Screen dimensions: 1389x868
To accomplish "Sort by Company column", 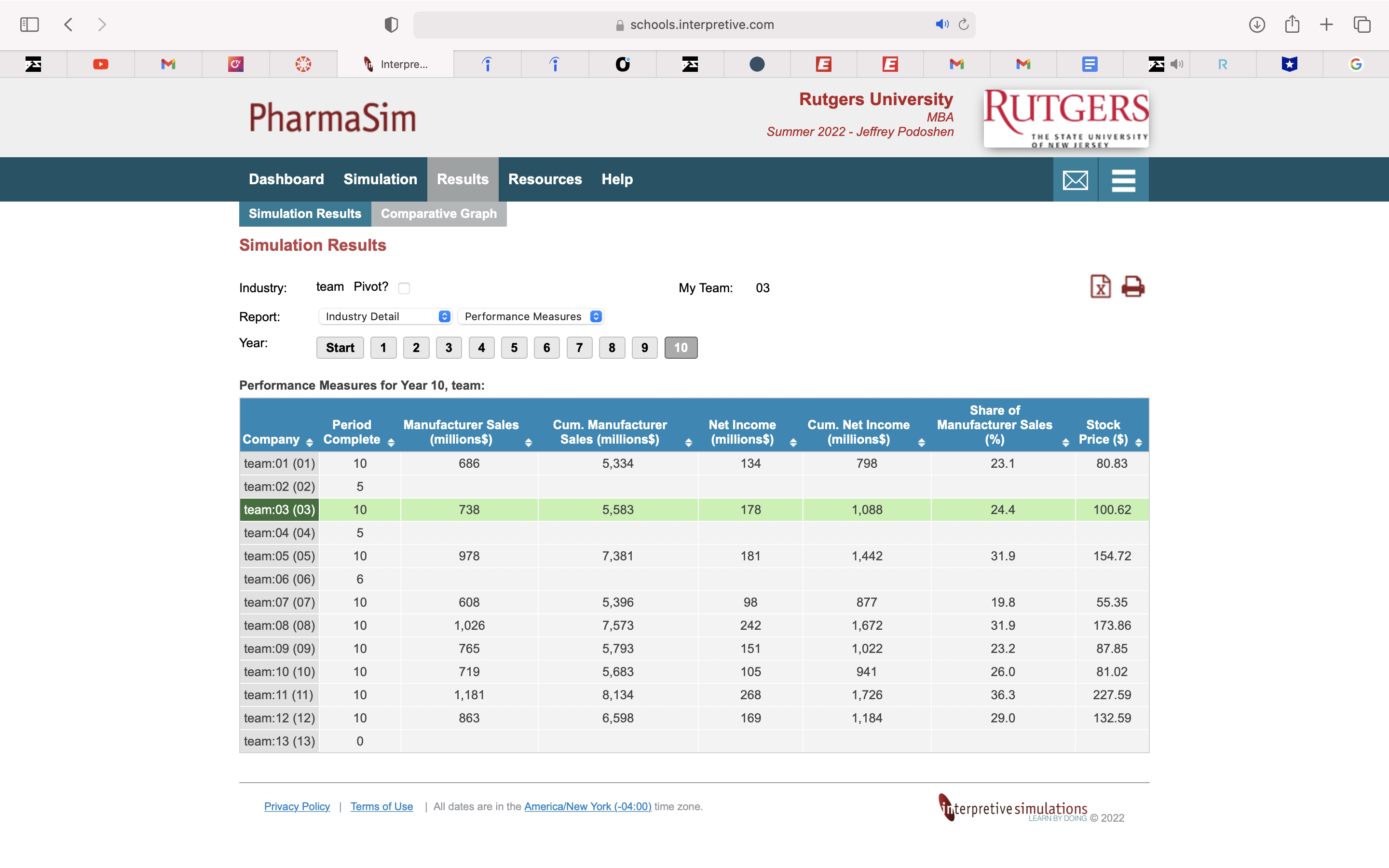I will click(309, 442).
